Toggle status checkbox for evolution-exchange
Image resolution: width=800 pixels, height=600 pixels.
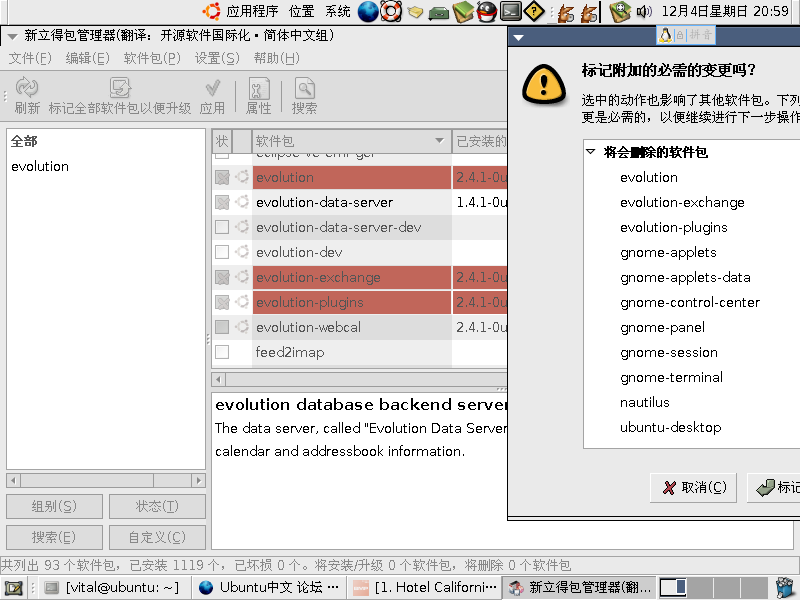click(222, 277)
